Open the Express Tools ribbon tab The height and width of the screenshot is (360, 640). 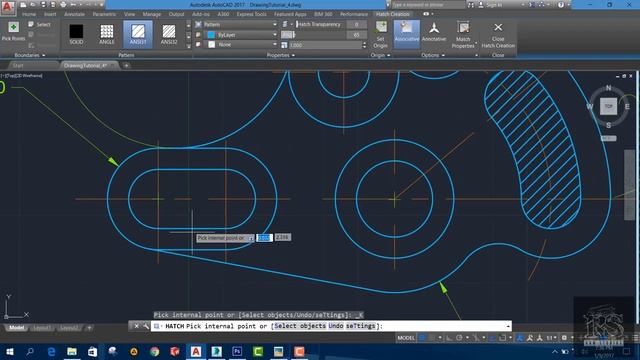point(251,14)
